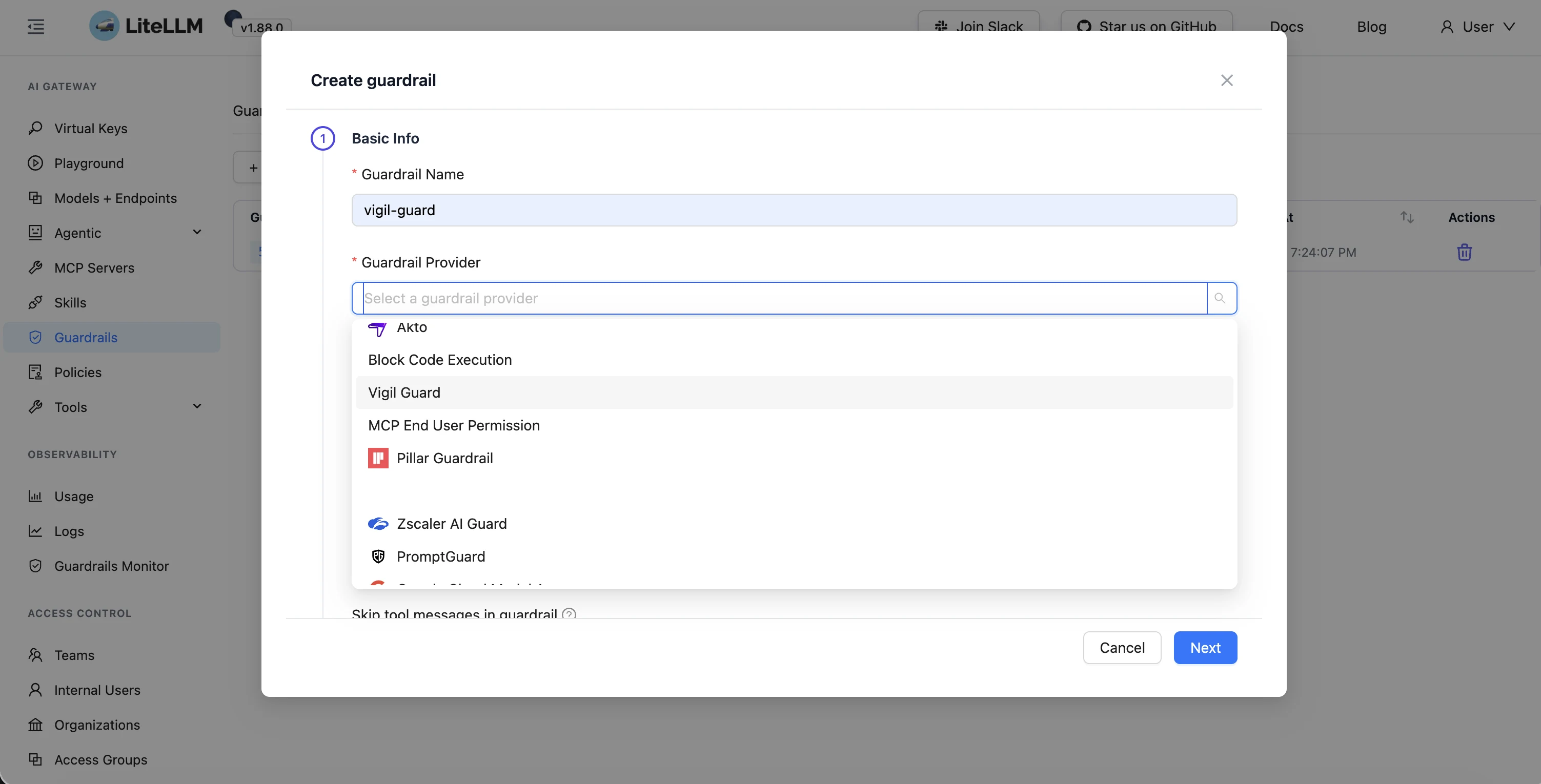Image resolution: width=1541 pixels, height=784 pixels.
Task: Click the Usage bar chart icon
Action: (35, 496)
